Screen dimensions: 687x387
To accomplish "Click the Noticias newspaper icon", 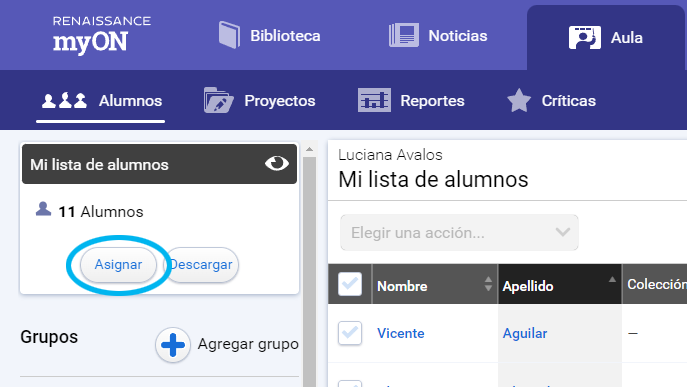I will 404,35.
